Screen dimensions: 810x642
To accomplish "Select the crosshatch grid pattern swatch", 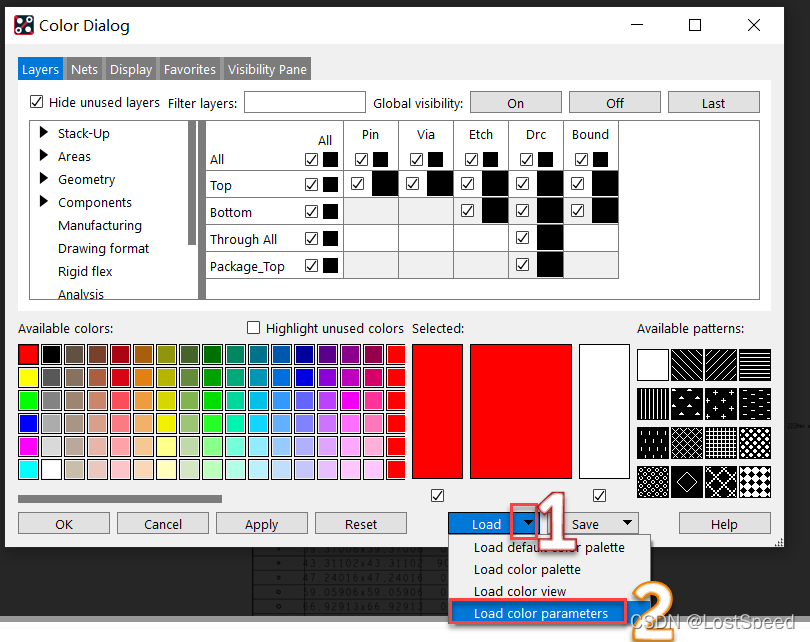I will click(x=721, y=443).
